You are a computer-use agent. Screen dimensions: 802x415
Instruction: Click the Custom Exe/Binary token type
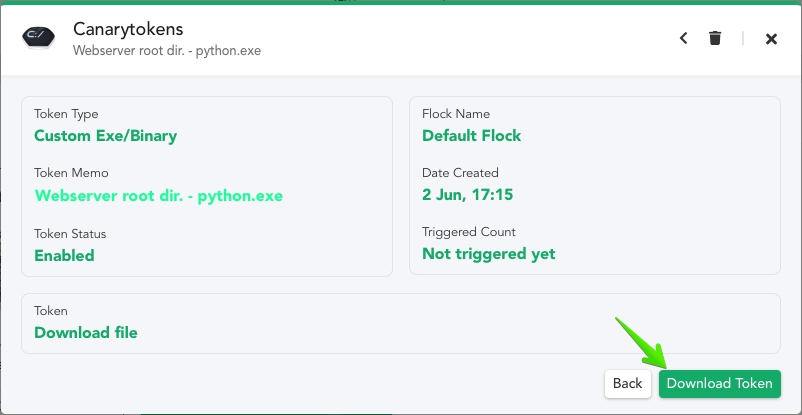pos(106,136)
